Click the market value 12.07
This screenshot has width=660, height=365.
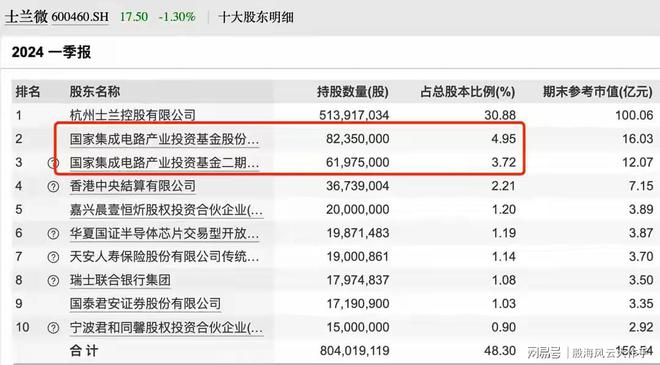click(638, 163)
